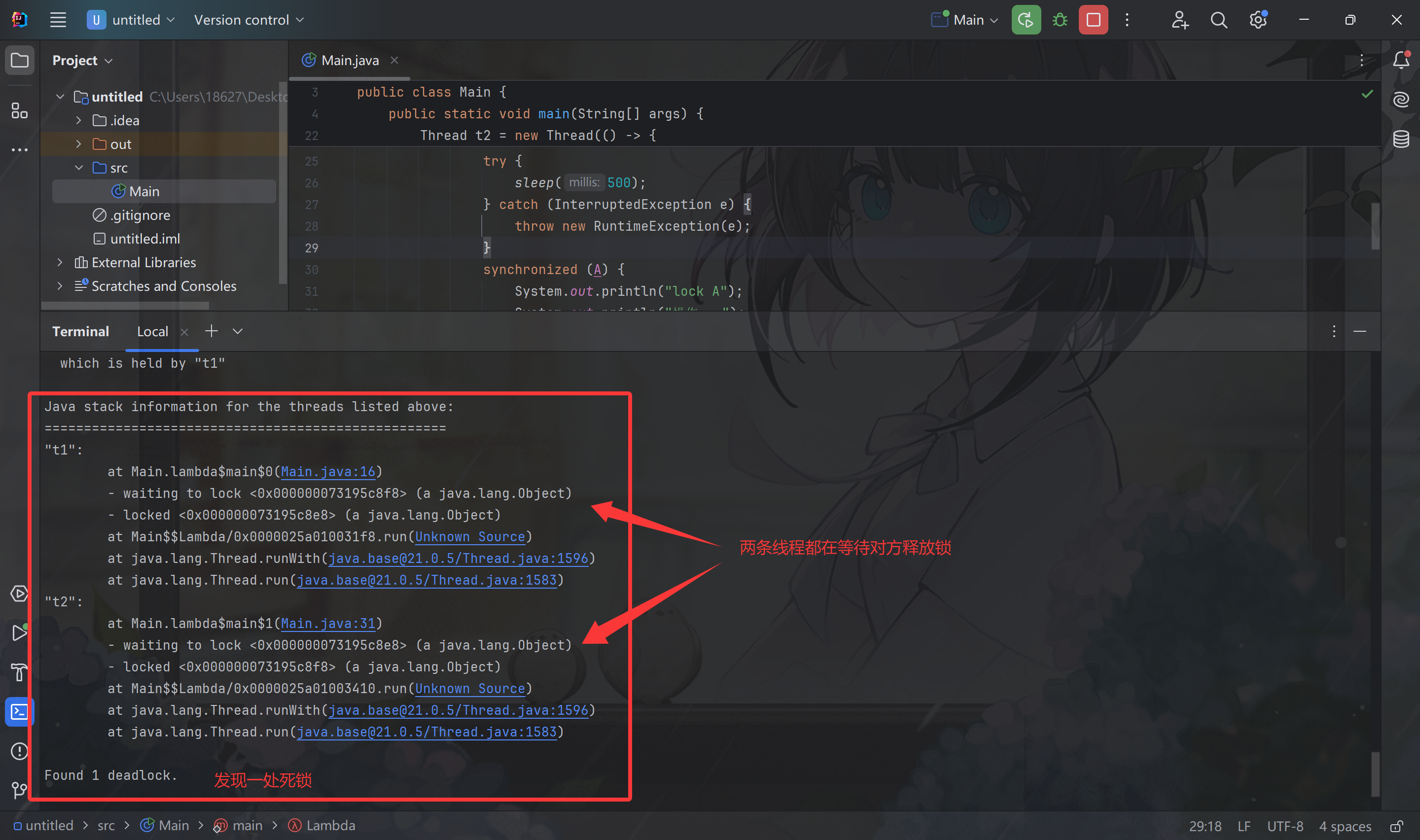Image resolution: width=1420 pixels, height=840 pixels.
Task: Open the Build hammer tool window
Action: click(x=19, y=672)
